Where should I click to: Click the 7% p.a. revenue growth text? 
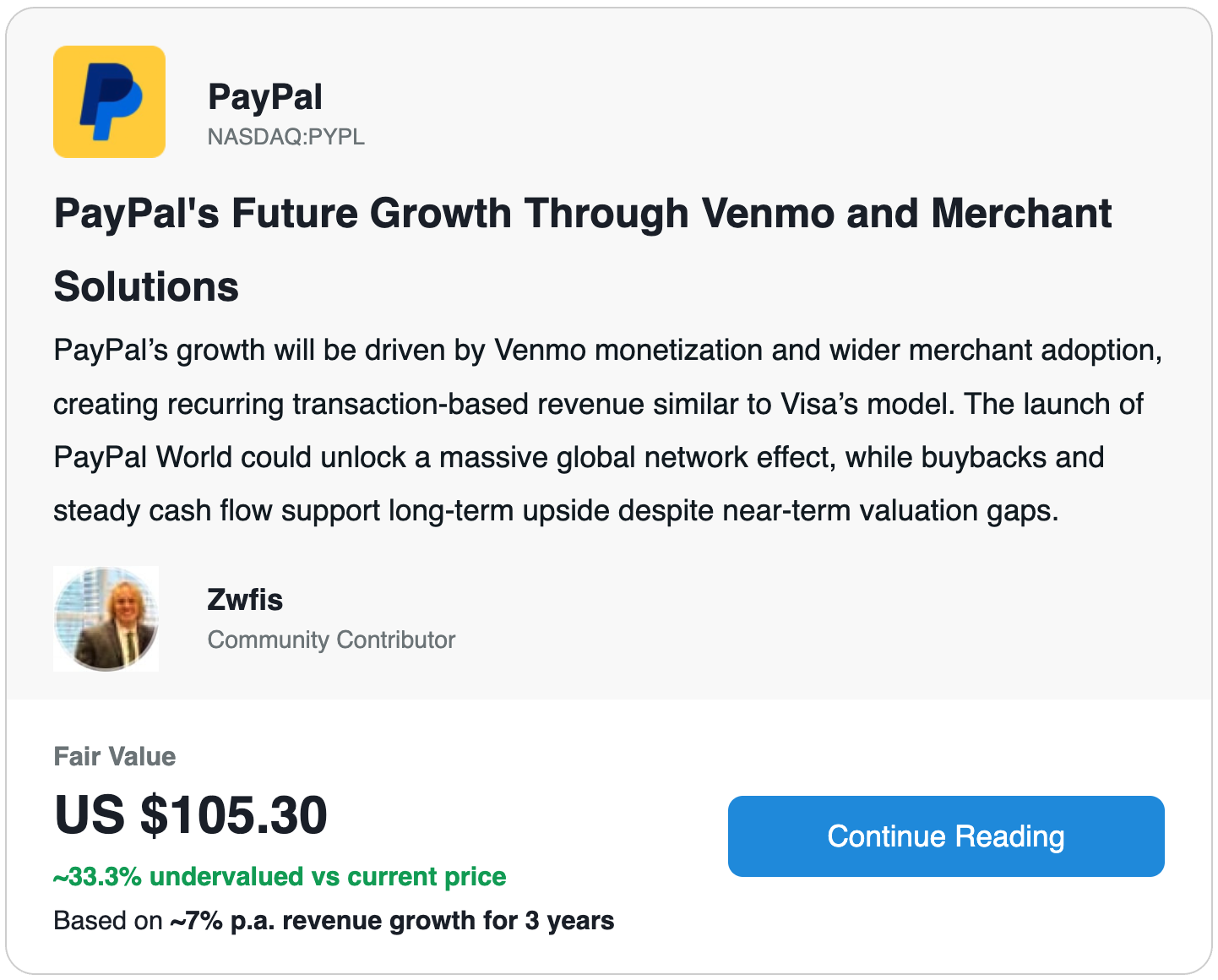(x=392, y=920)
